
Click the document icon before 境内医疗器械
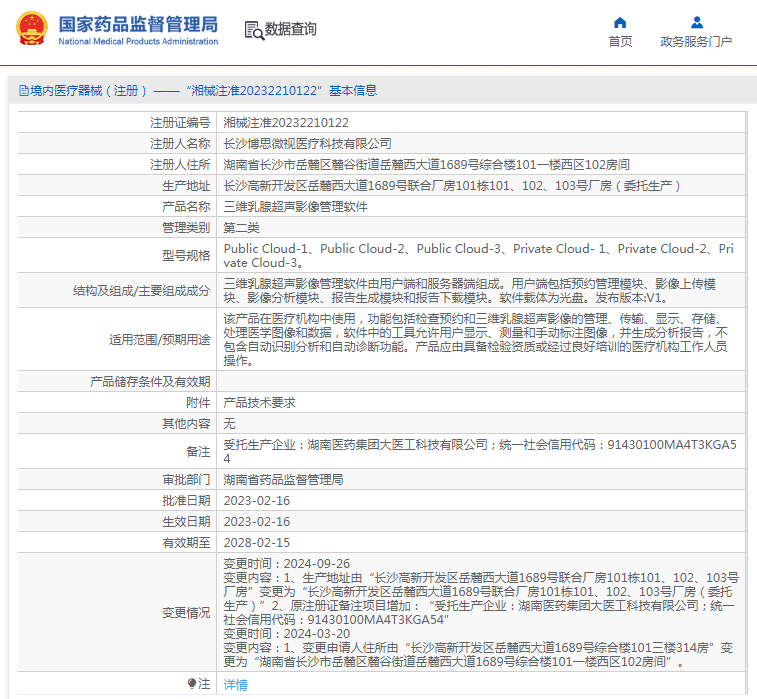coord(24,91)
